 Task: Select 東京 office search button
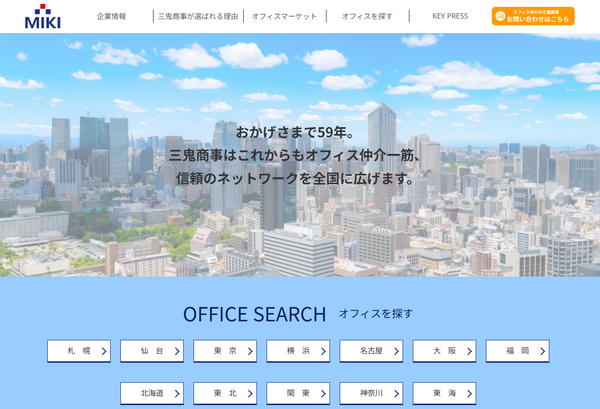point(225,351)
